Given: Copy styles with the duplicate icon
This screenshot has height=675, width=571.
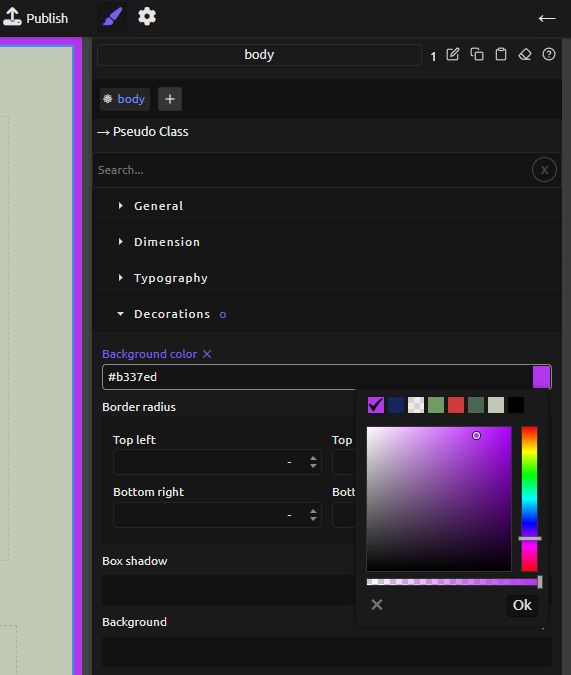Looking at the screenshot, I should click(477, 55).
